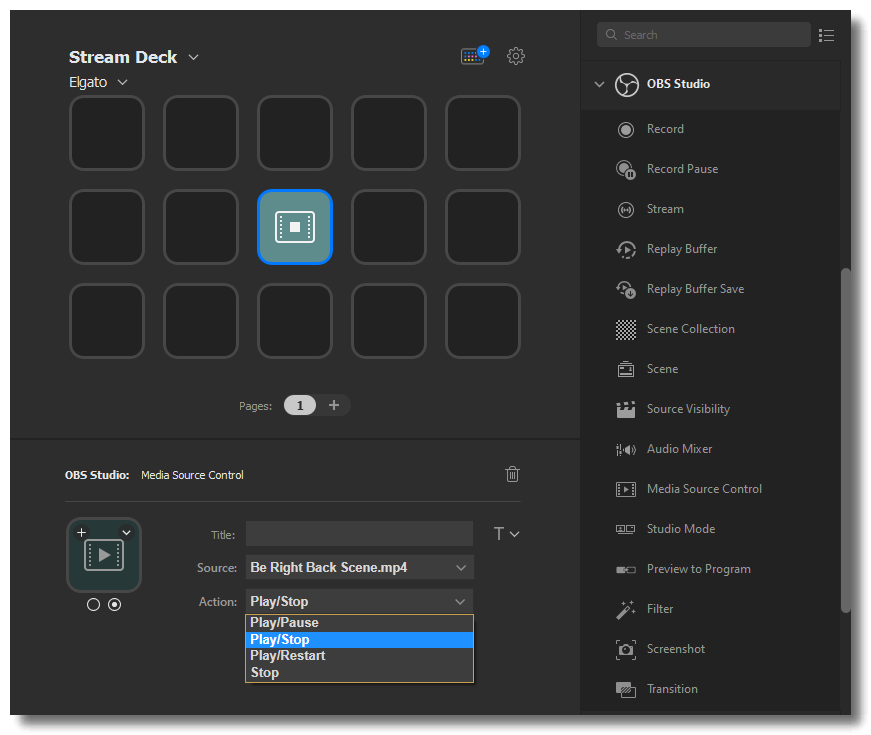Viewport: 871px width, 735px height.
Task: Click the Title input field
Action: 359,534
